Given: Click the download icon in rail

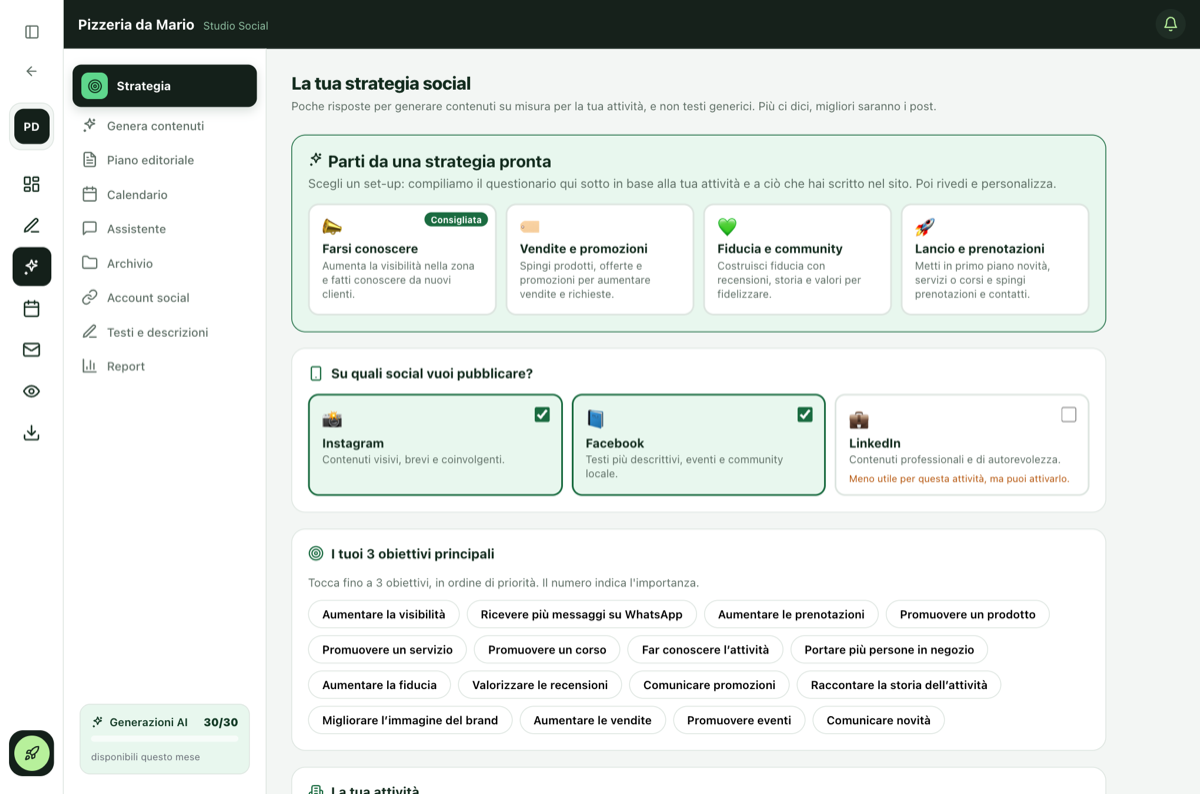Looking at the screenshot, I should [32, 432].
